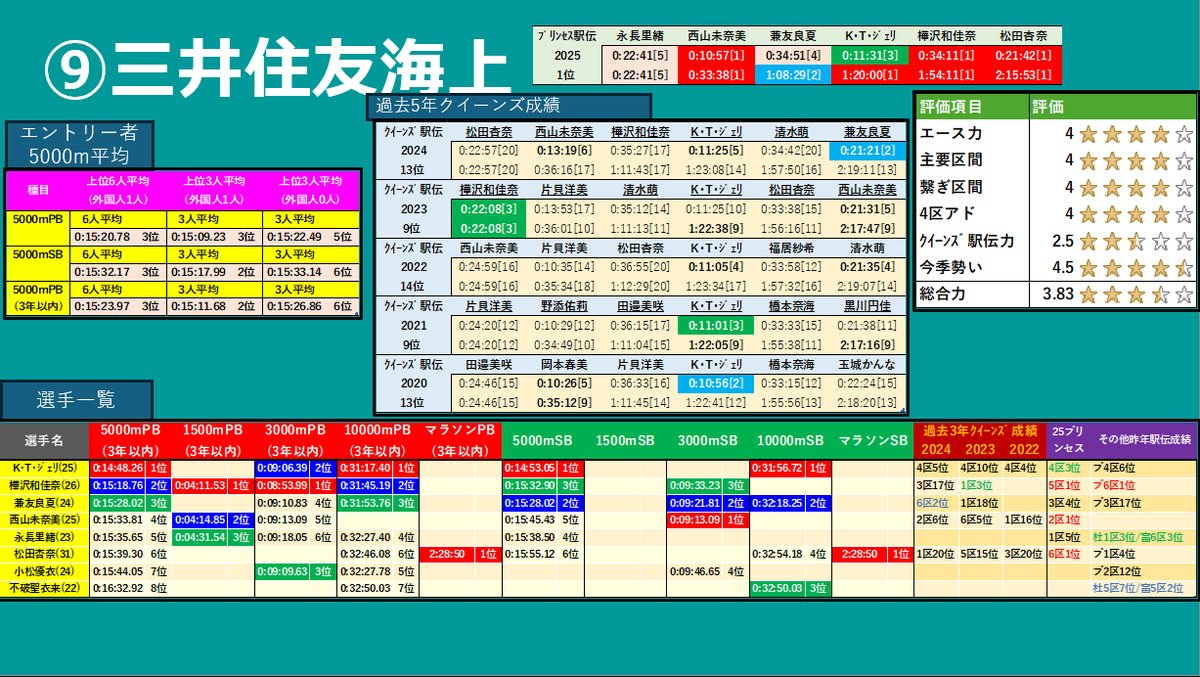The image size is (1200, 677).
Task: Click the 2021 runner name '野添佑莉'
Action: pos(563,306)
